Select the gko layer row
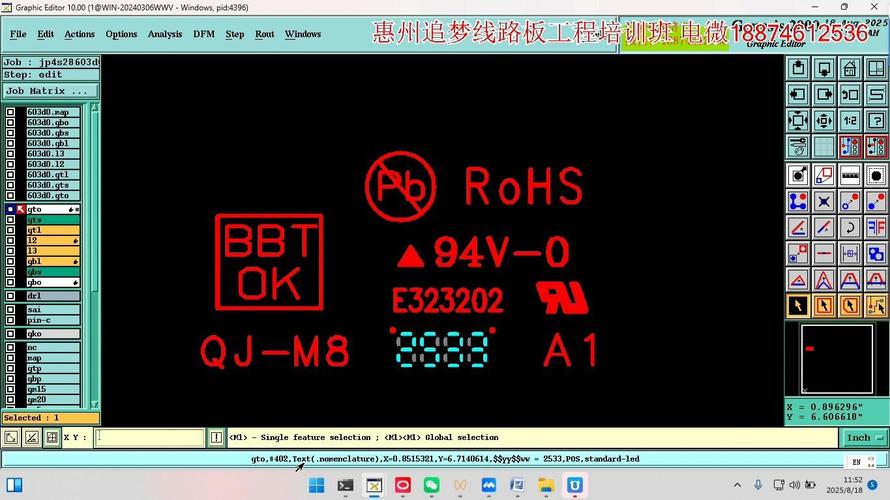The width and height of the screenshot is (890, 500). click(x=52, y=333)
